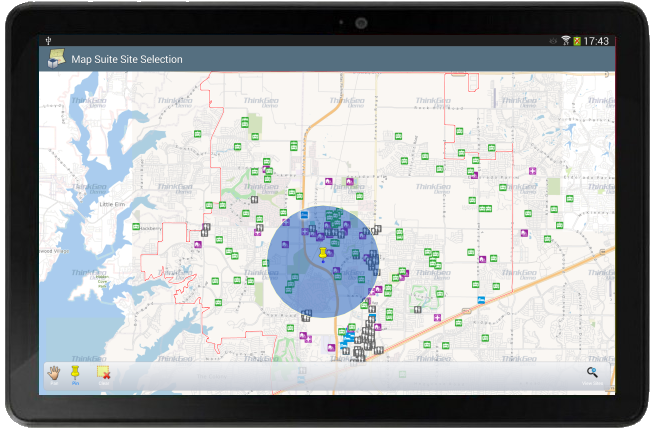Click the Wi-Fi status icon
This screenshot has width=654, height=430.
pos(565,41)
